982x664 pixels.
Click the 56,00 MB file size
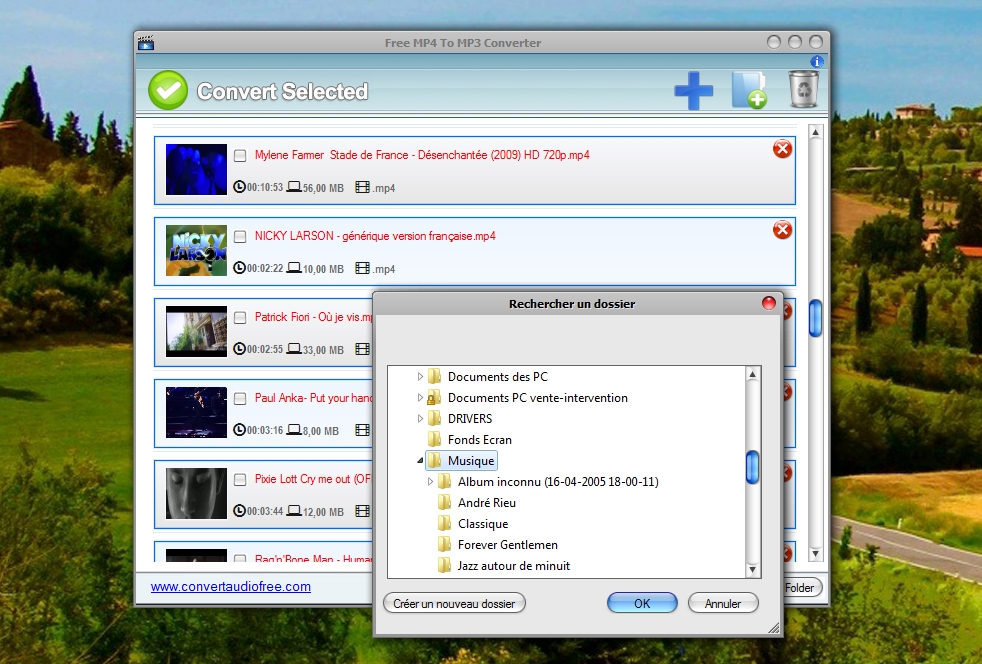pyautogui.click(x=323, y=188)
